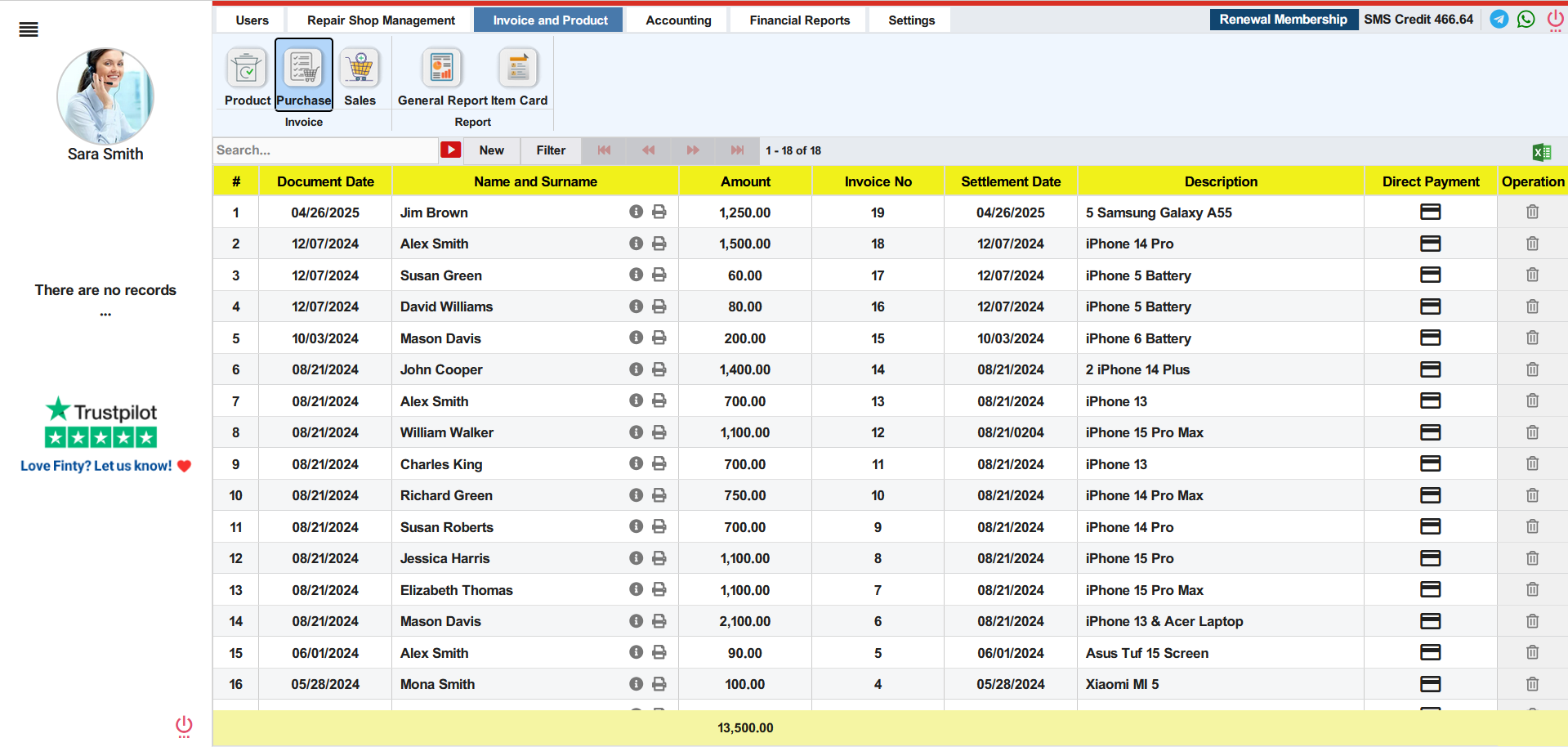The width and height of the screenshot is (1568, 747).
Task: Show info for Jim Brown row
Action: click(x=636, y=212)
